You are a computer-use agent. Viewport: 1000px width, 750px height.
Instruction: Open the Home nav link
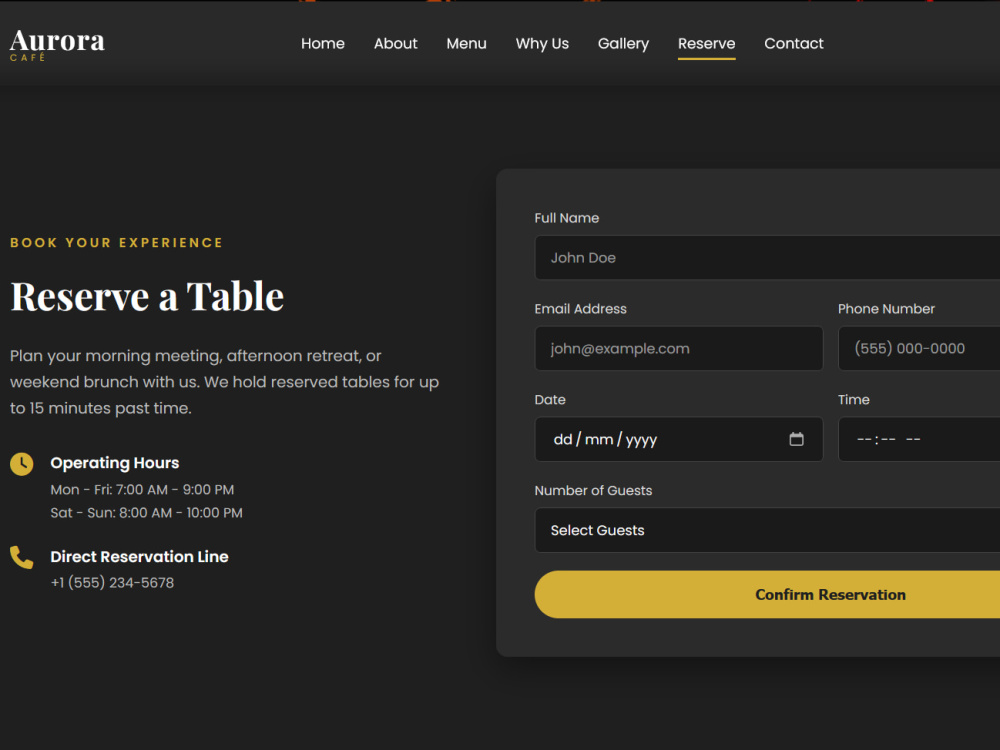[x=323, y=43]
